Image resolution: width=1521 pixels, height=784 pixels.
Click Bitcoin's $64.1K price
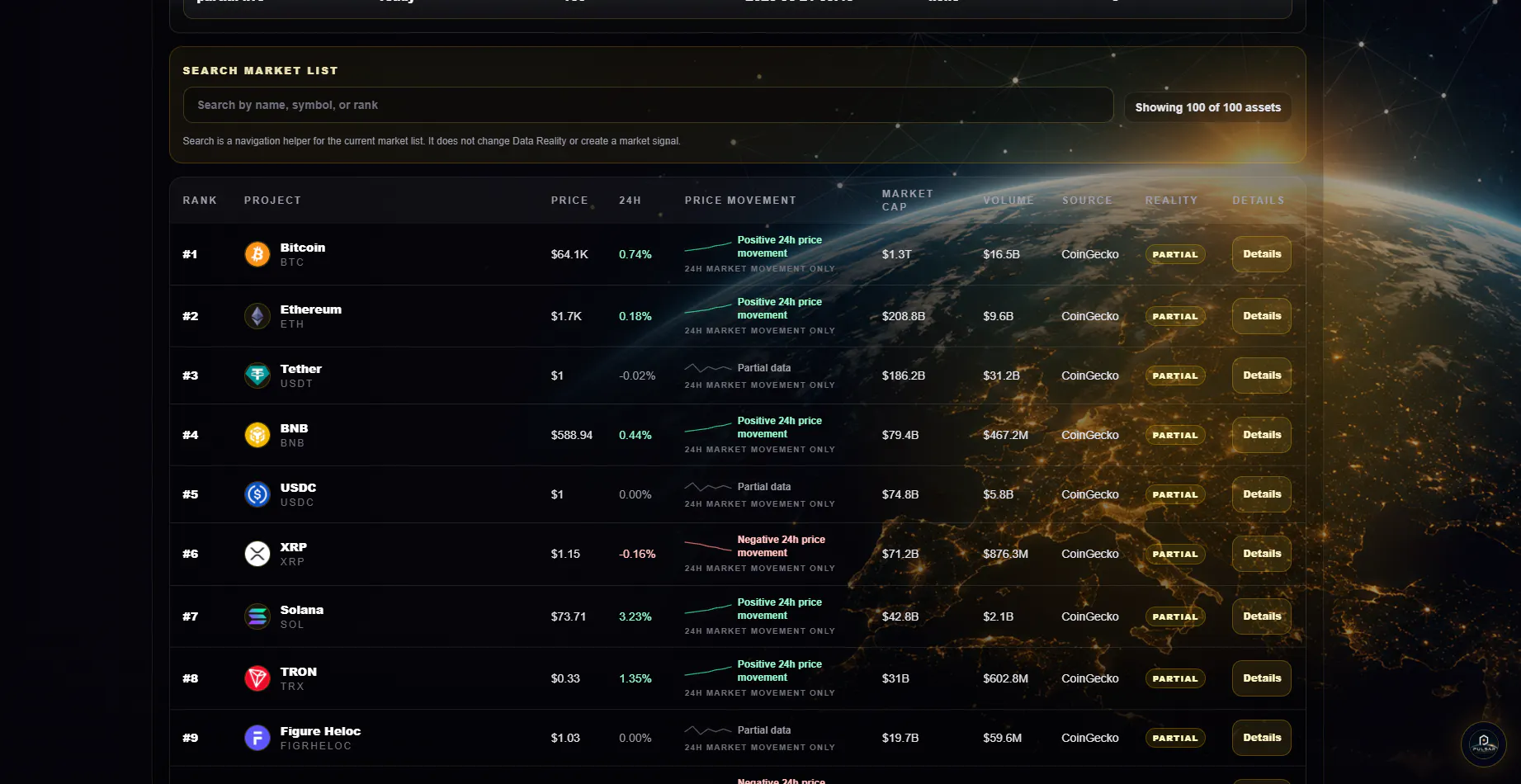tap(569, 254)
